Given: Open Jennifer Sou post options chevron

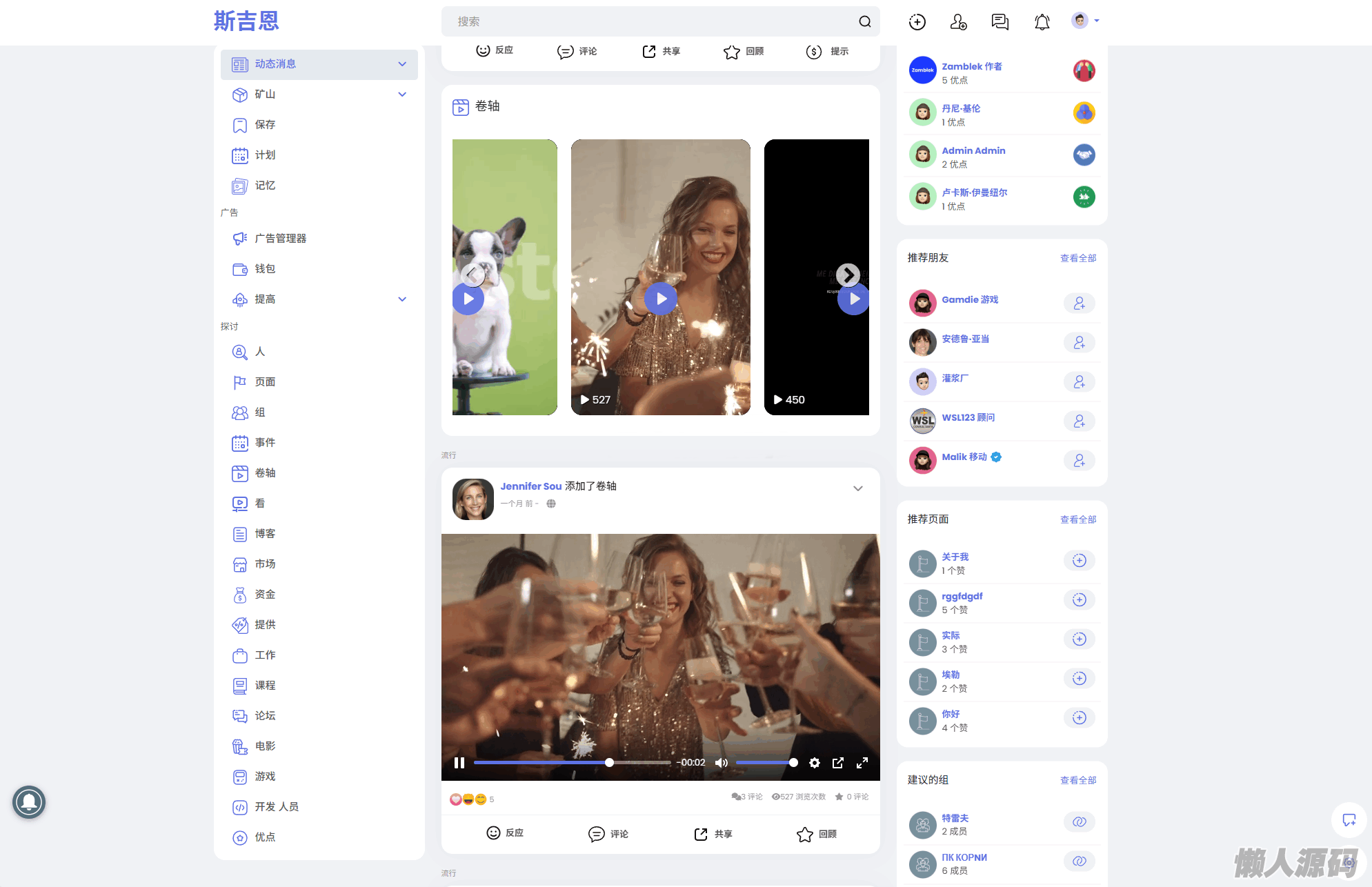Looking at the screenshot, I should point(857,488).
